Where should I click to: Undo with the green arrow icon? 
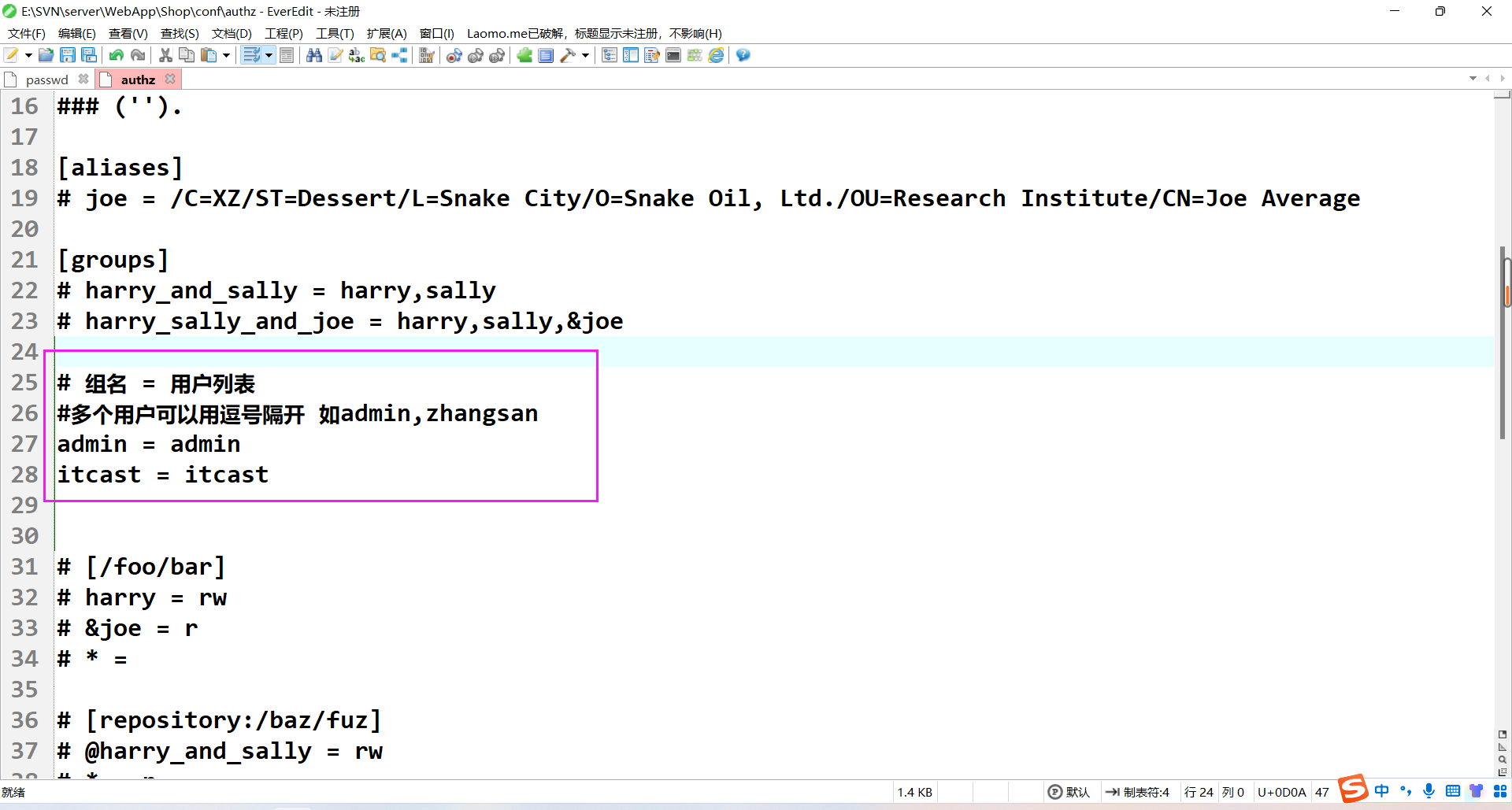tap(117, 55)
